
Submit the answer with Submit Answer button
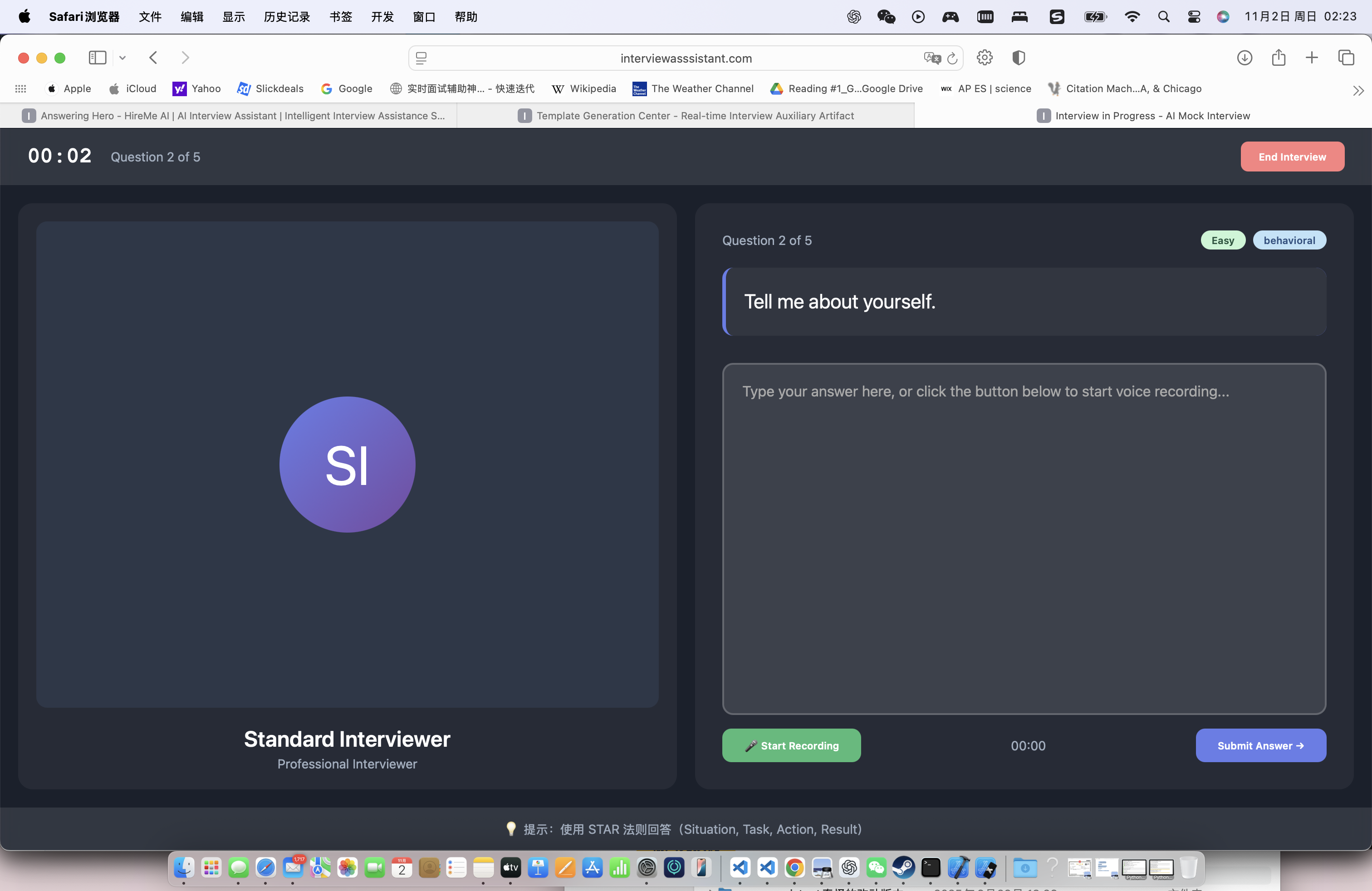point(1260,745)
